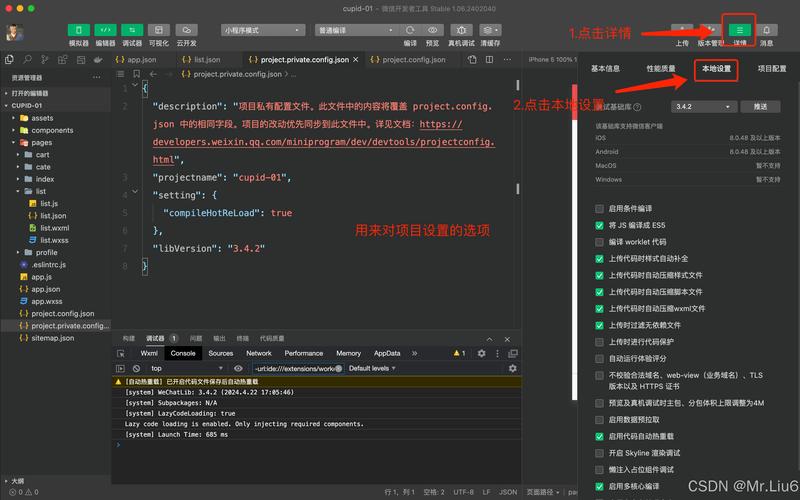Click the explorer panel ellipsis menu
Screen dimensions: 800x500
97,78
